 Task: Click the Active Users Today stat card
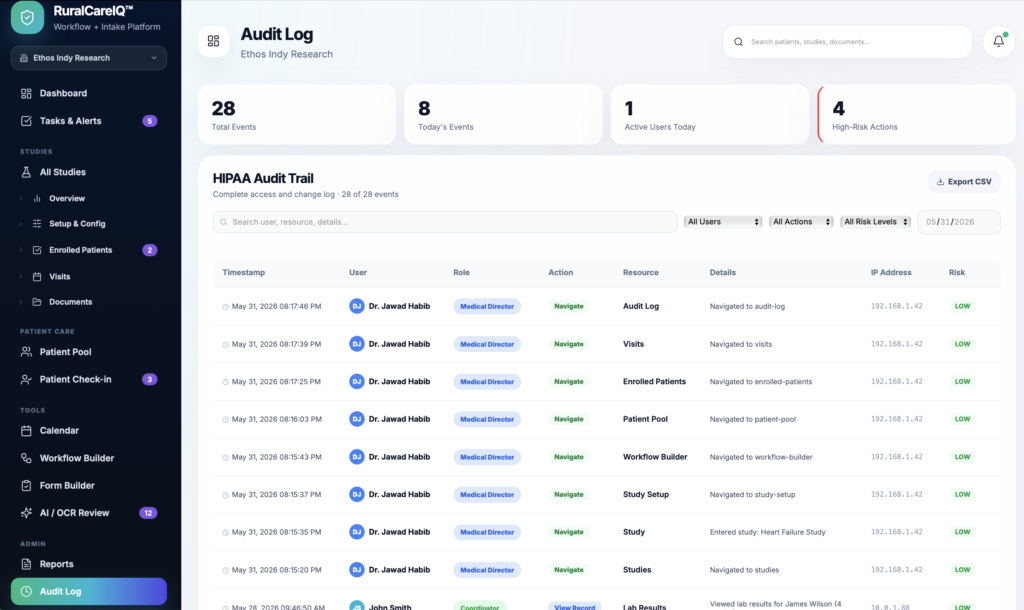tap(710, 114)
